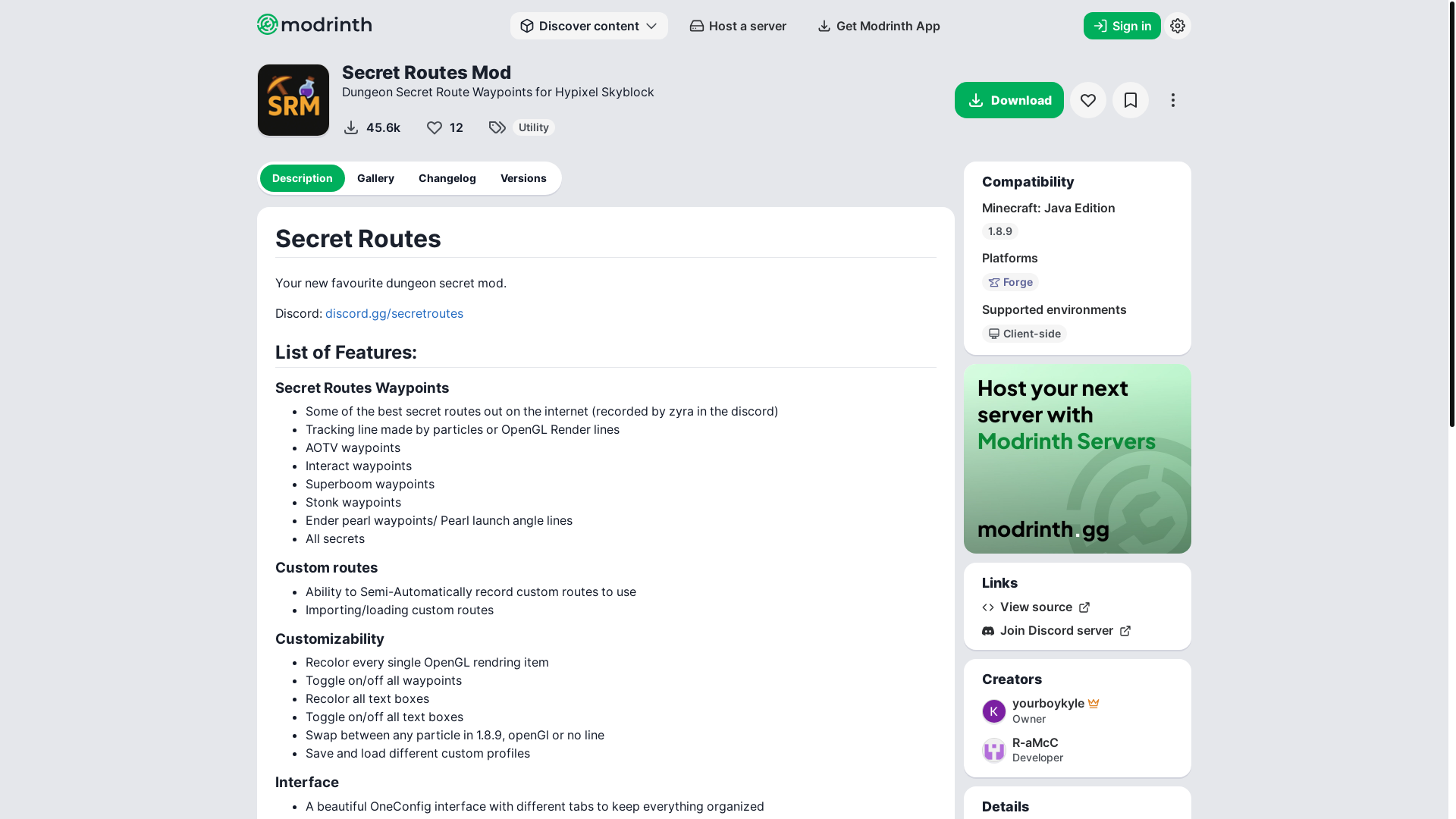
Task: Switch to the Versions tab
Action: (x=523, y=178)
